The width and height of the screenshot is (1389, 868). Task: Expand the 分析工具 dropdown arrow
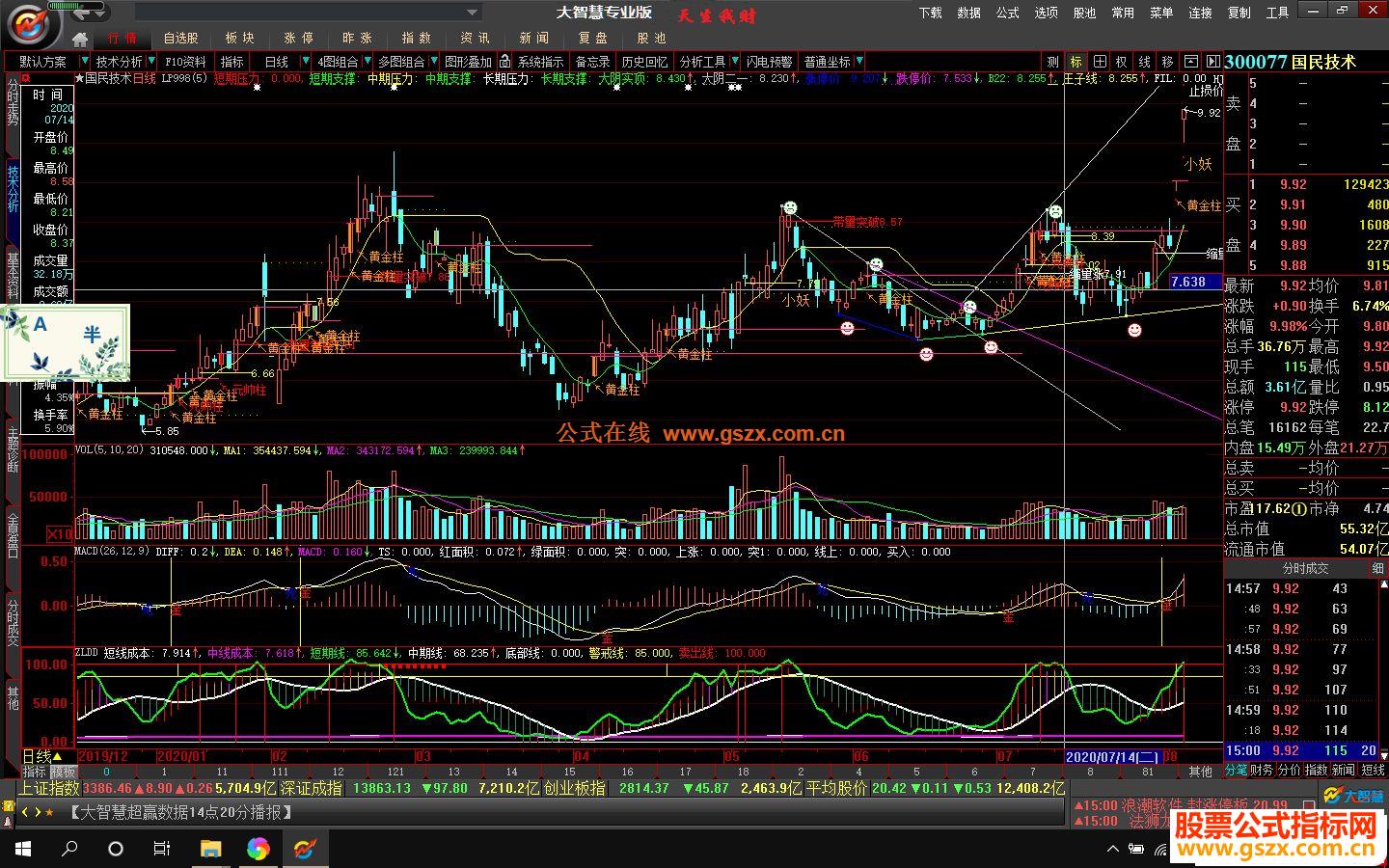click(733, 62)
